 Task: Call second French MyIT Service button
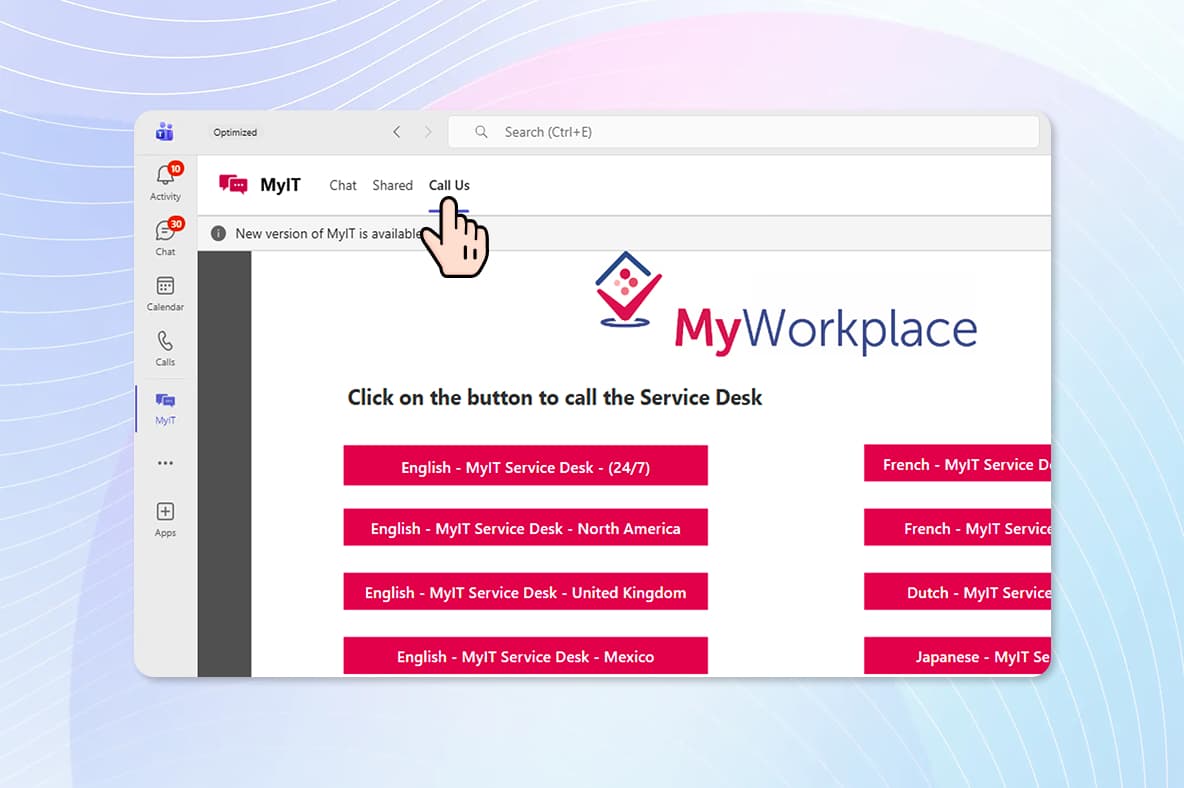point(957,528)
